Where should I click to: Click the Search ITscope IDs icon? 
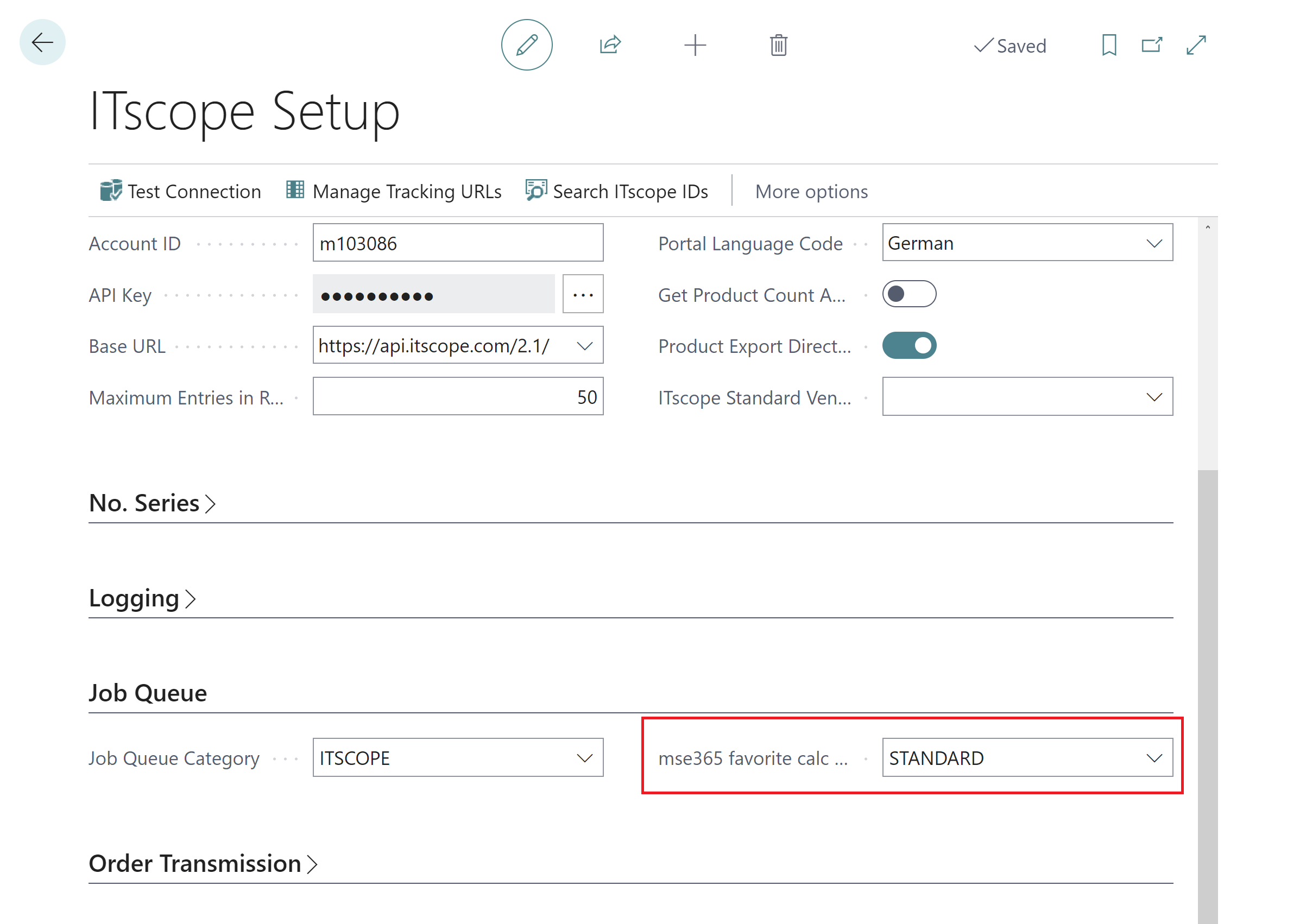535,190
